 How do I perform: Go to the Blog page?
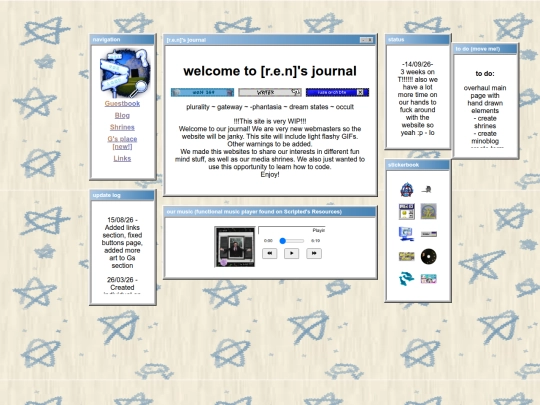(x=122, y=115)
